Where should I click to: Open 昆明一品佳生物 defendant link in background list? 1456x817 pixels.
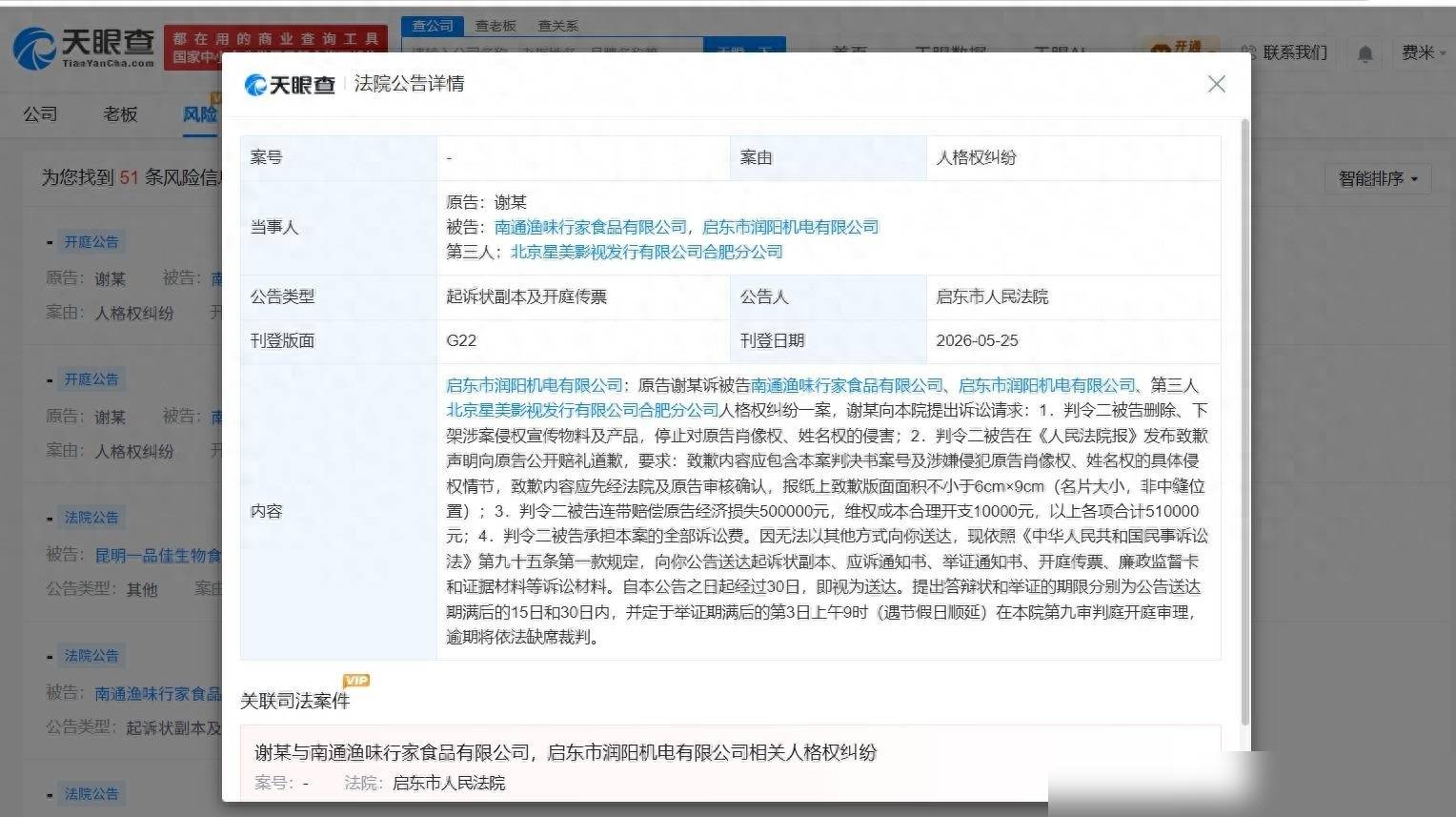pos(158,555)
